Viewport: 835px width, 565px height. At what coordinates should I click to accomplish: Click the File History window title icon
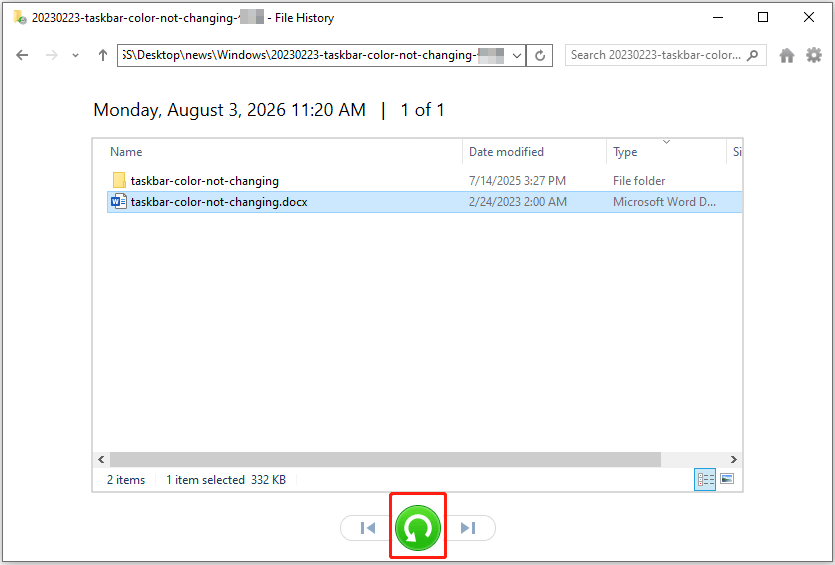(20, 17)
